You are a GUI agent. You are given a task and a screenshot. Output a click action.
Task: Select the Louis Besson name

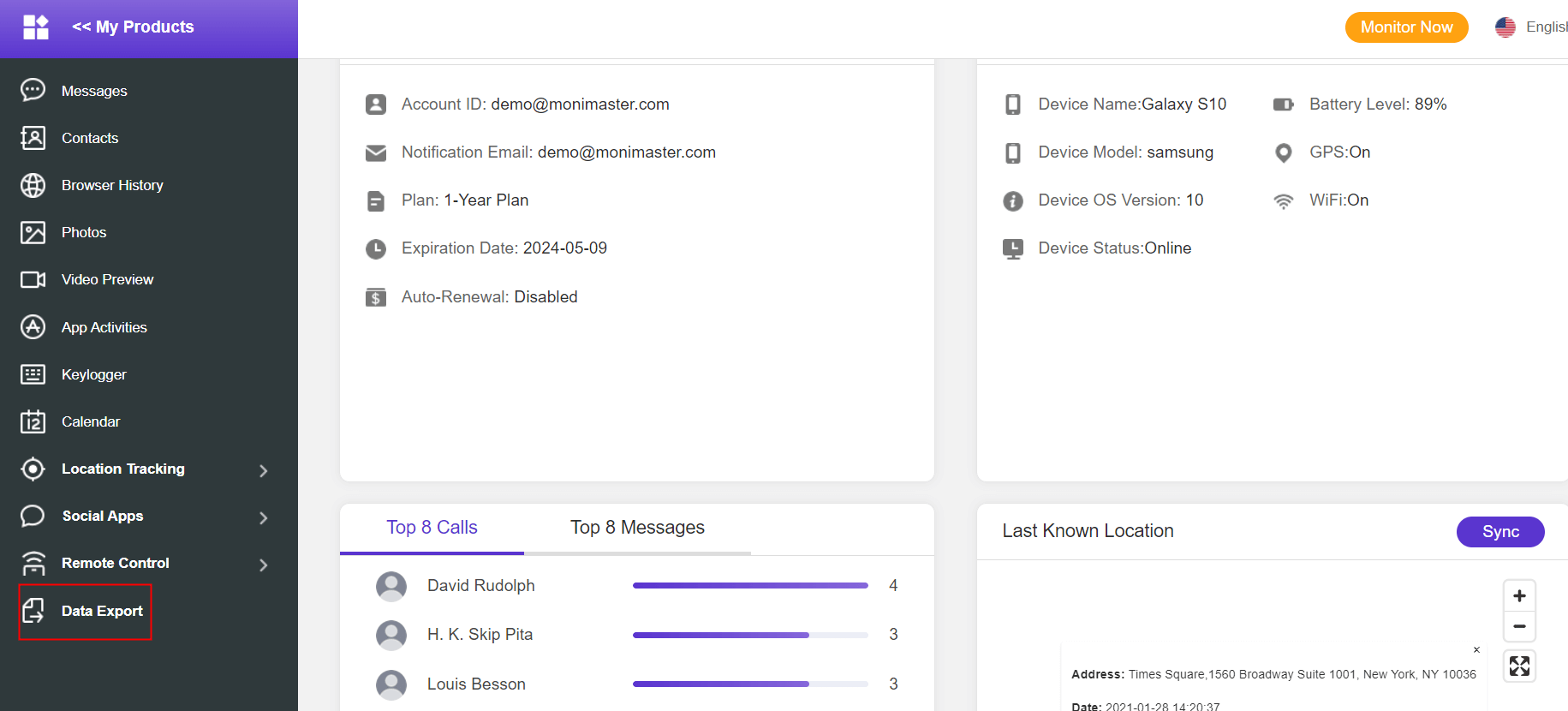[x=476, y=684]
